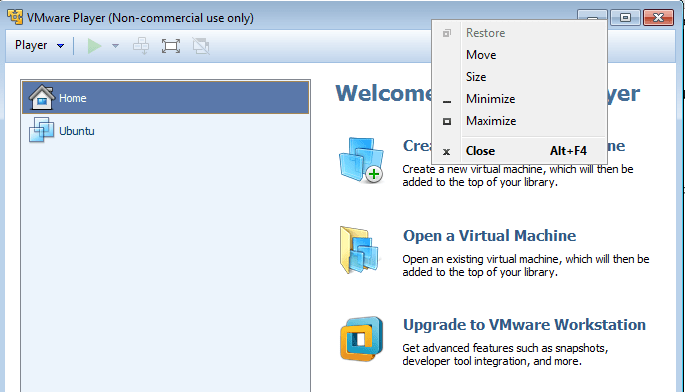
Task: Open the Player menu dropdown
Action: (x=39, y=45)
